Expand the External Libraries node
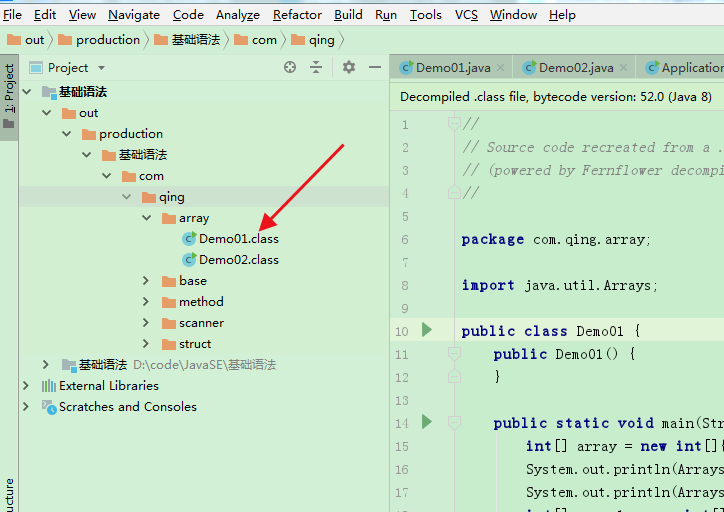Screen dimensions: 724x512 26,386
